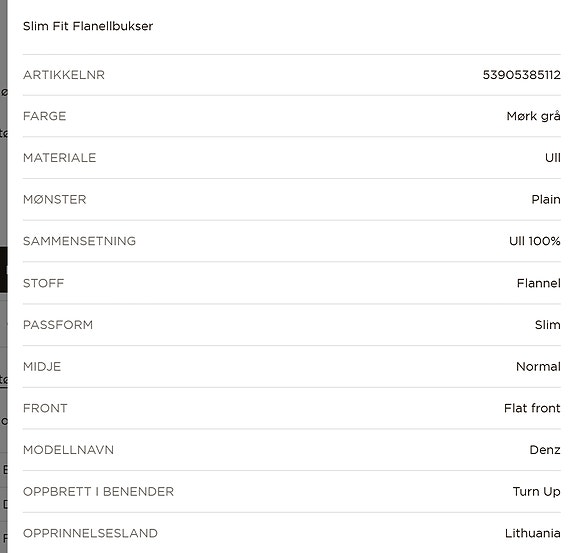Image resolution: width=575 pixels, height=553 pixels.
Task: Click the Slim Fit Flanellbukser title
Action: coord(88,26)
